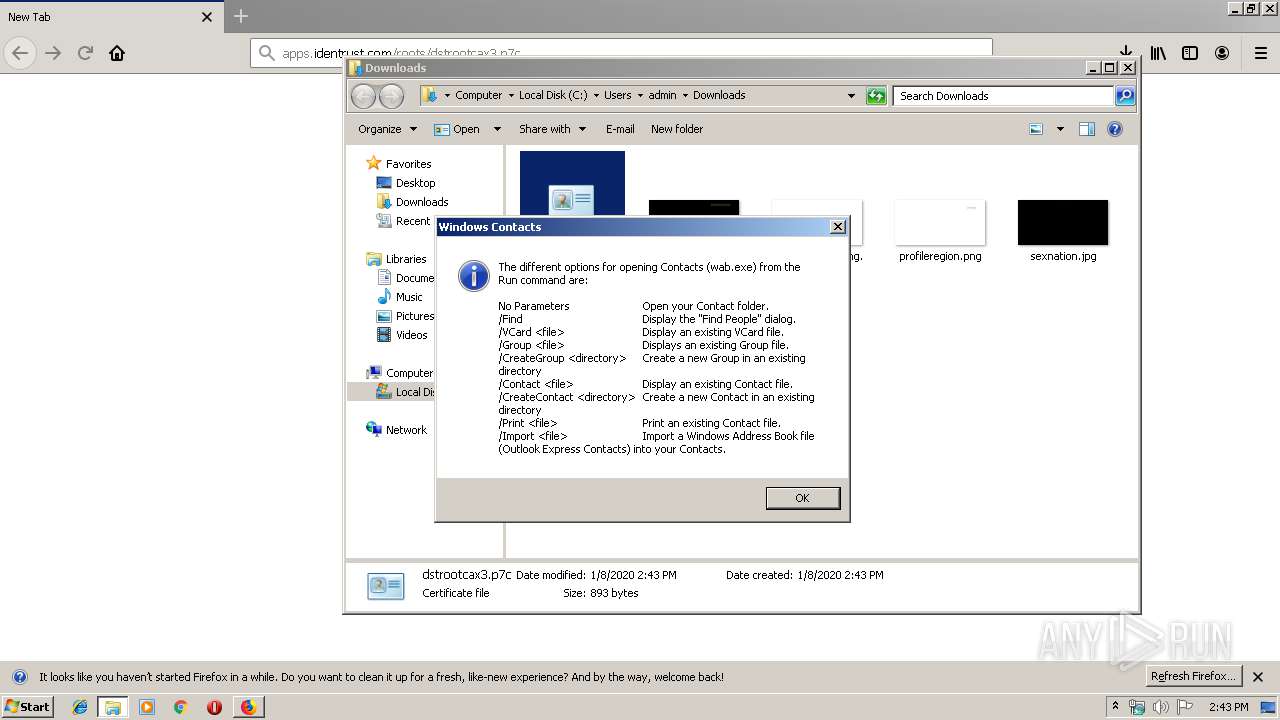
Task: Go back in Firefox
Action: 20,53
